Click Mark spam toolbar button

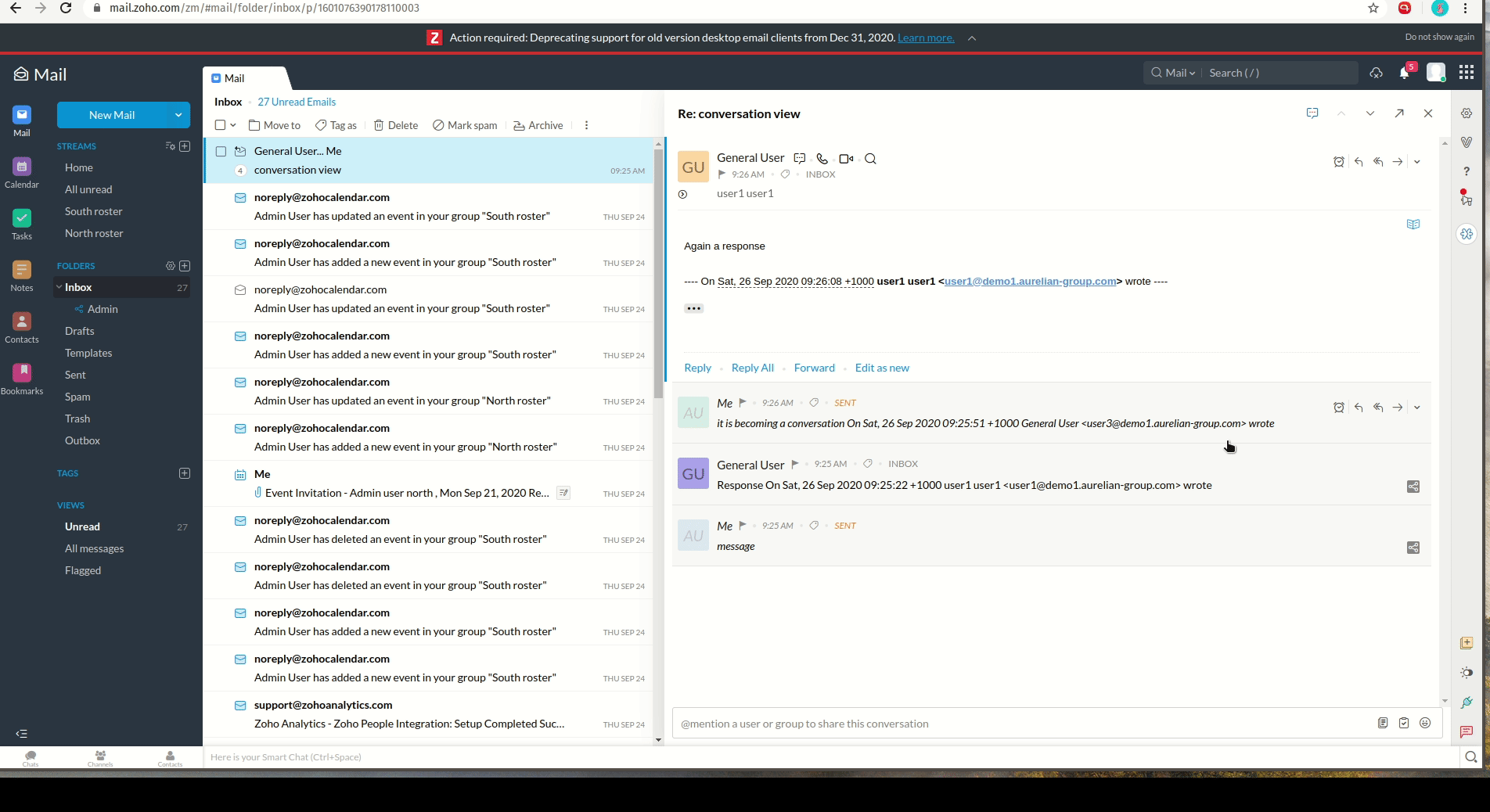(x=465, y=125)
